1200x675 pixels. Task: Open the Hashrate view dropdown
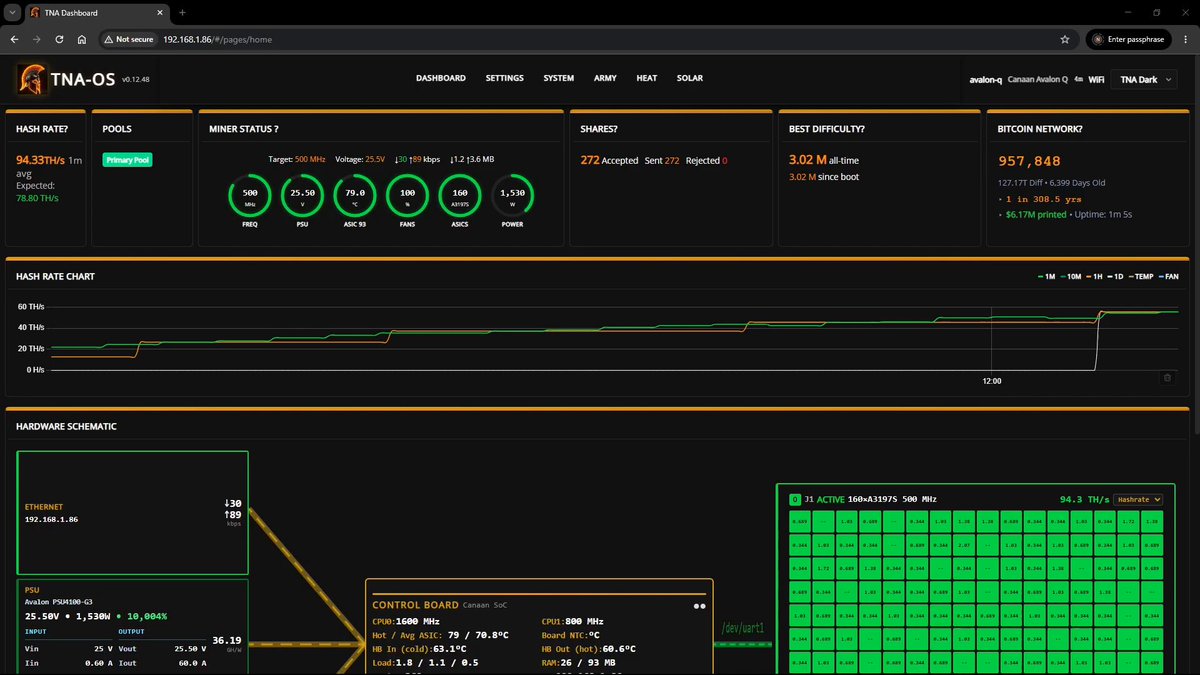[x=1138, y=499]
